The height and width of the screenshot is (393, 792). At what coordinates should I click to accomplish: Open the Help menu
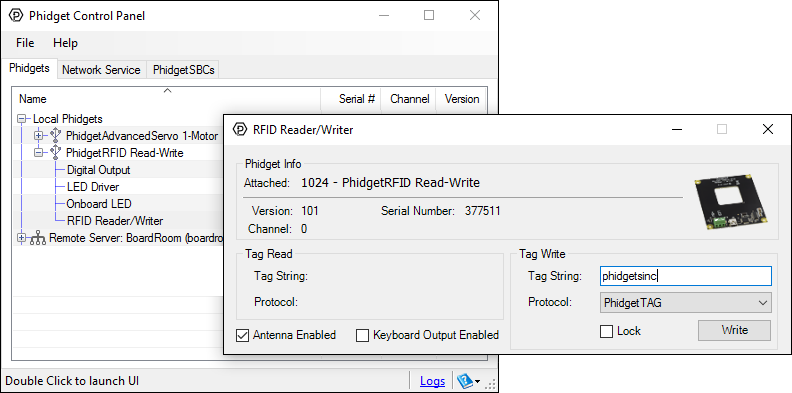point(65,43)
